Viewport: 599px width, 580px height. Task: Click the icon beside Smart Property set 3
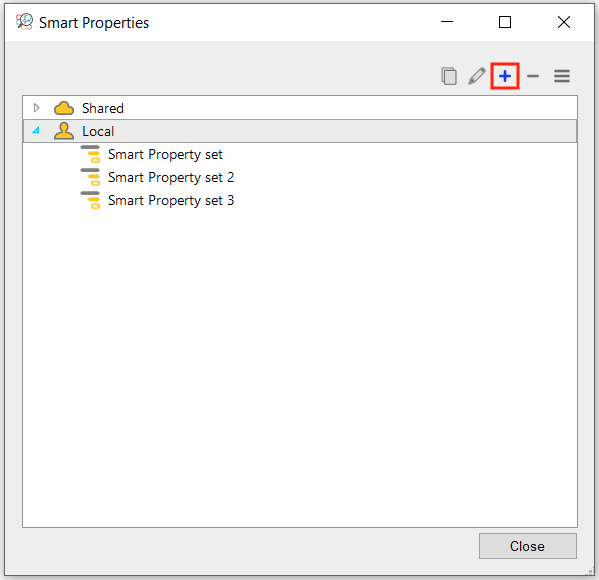[91, 200]
